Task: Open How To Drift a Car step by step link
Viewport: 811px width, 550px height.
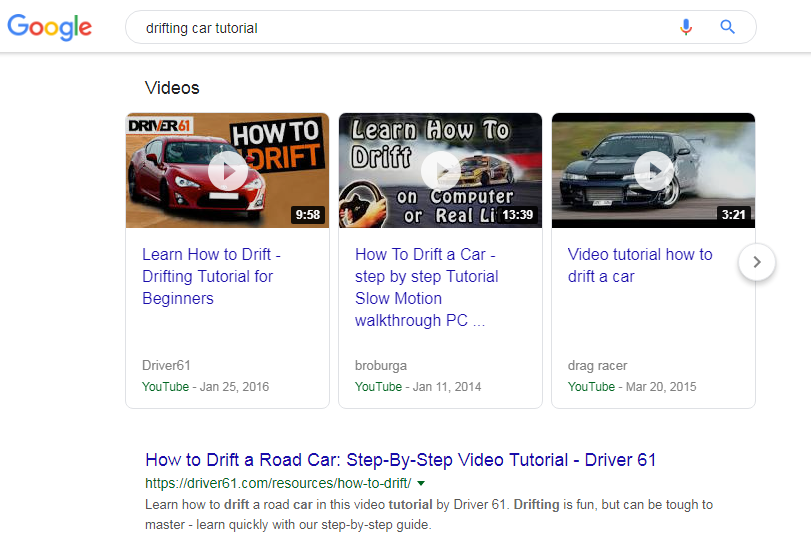Action: point(427,287)
